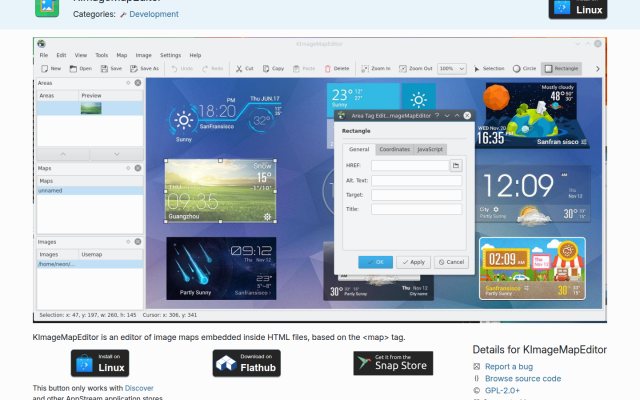Click the Get it from Snap Store badge
Image resolution: width=640 pixels, height=400 pixels.
point(393,363)
